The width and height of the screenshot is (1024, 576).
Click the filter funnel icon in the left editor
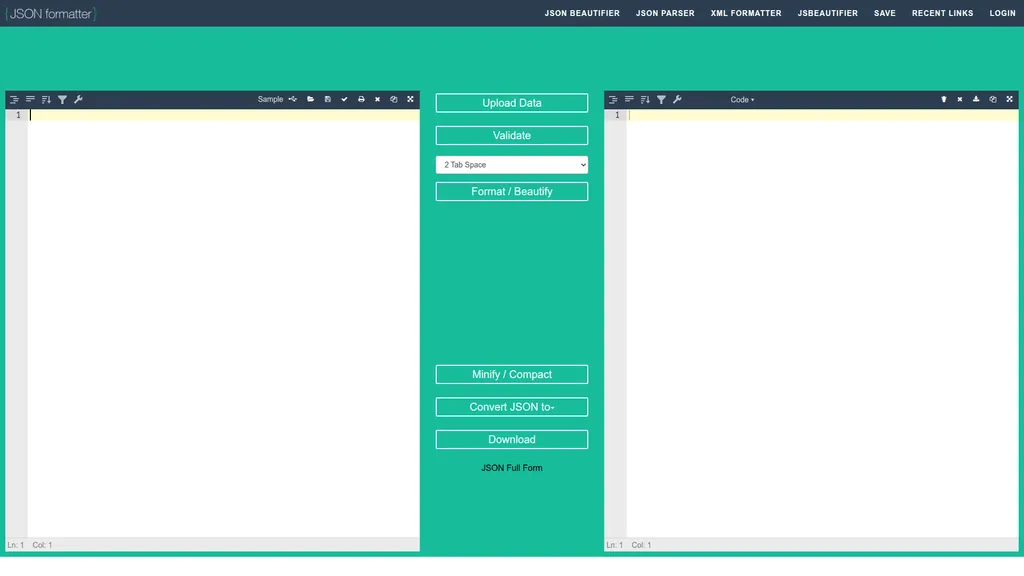[62, 99]
